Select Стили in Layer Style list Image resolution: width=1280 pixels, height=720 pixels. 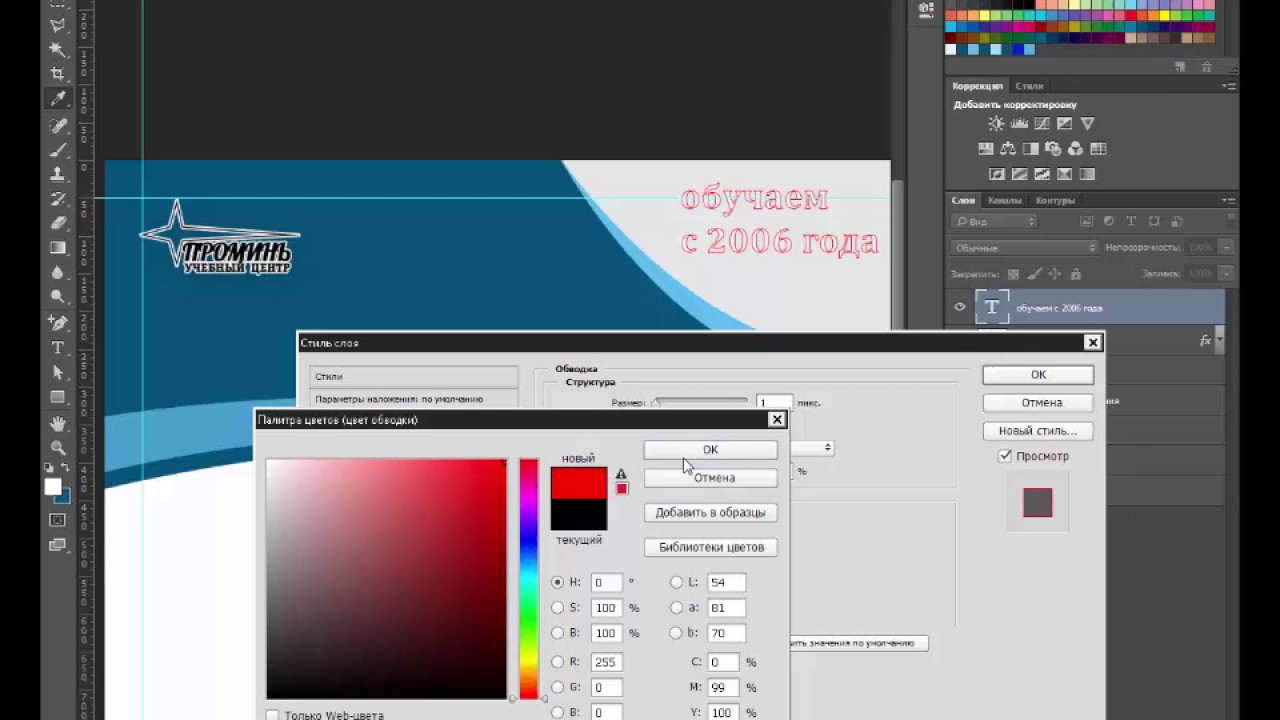tap(414, 377)
